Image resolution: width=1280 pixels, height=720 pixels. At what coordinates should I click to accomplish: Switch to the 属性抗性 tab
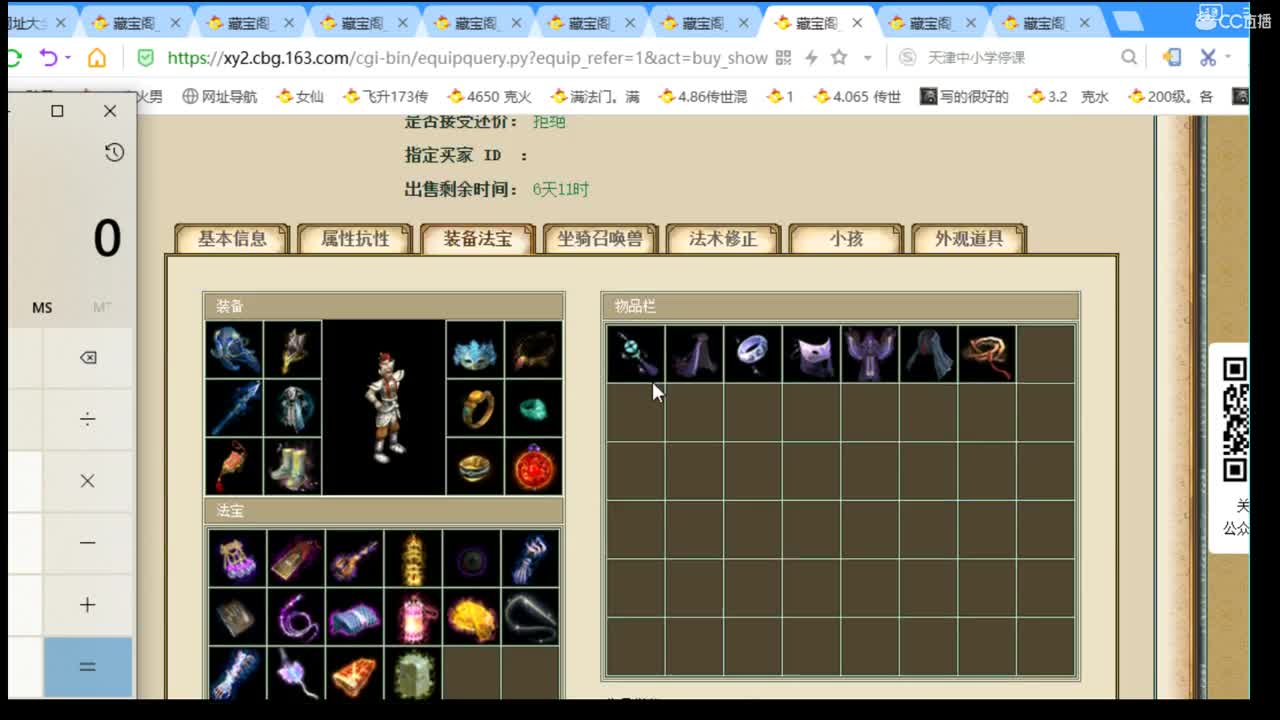(355, 239)
